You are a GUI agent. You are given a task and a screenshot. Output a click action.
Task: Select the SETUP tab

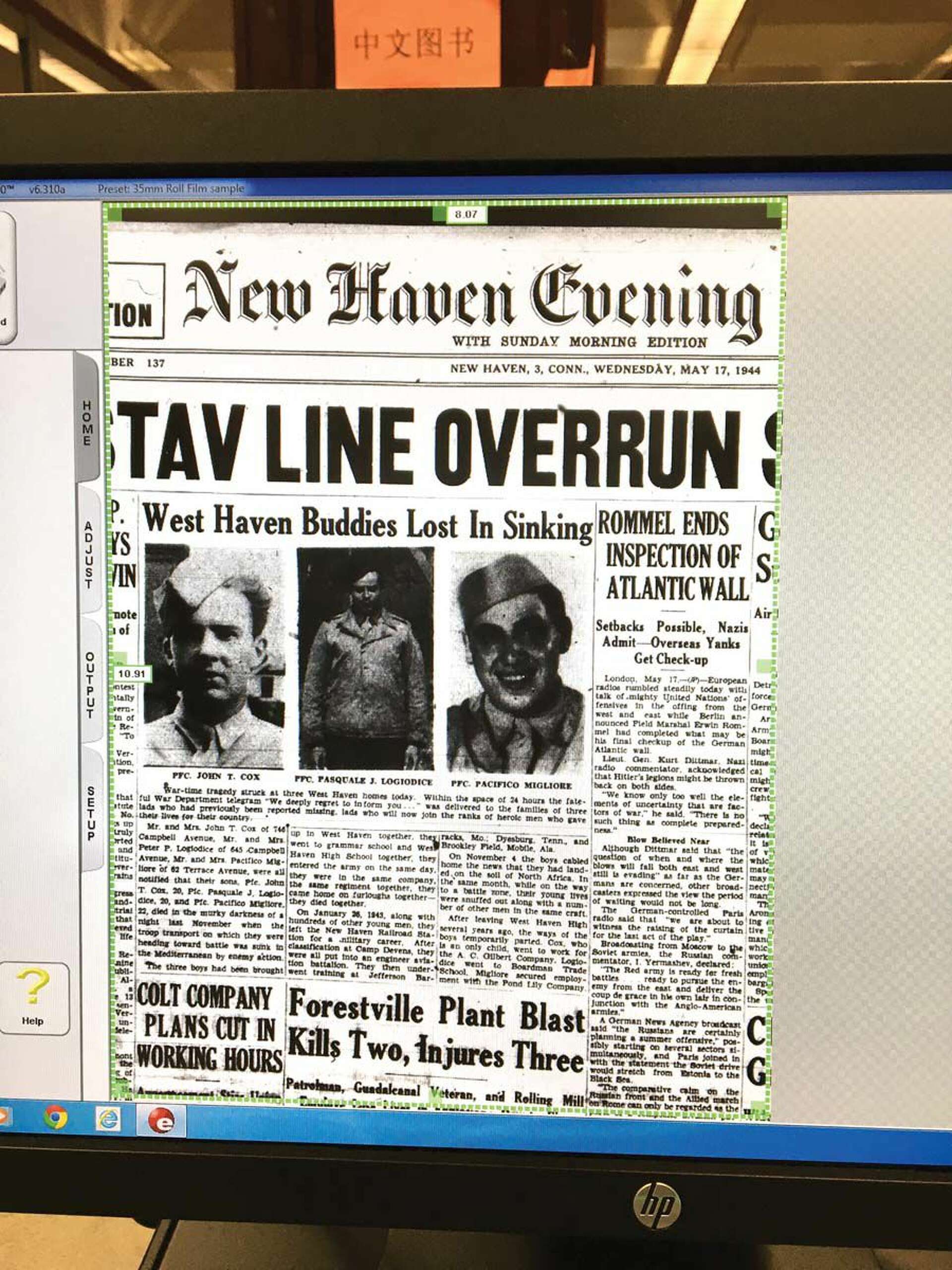tap(90, 814)
